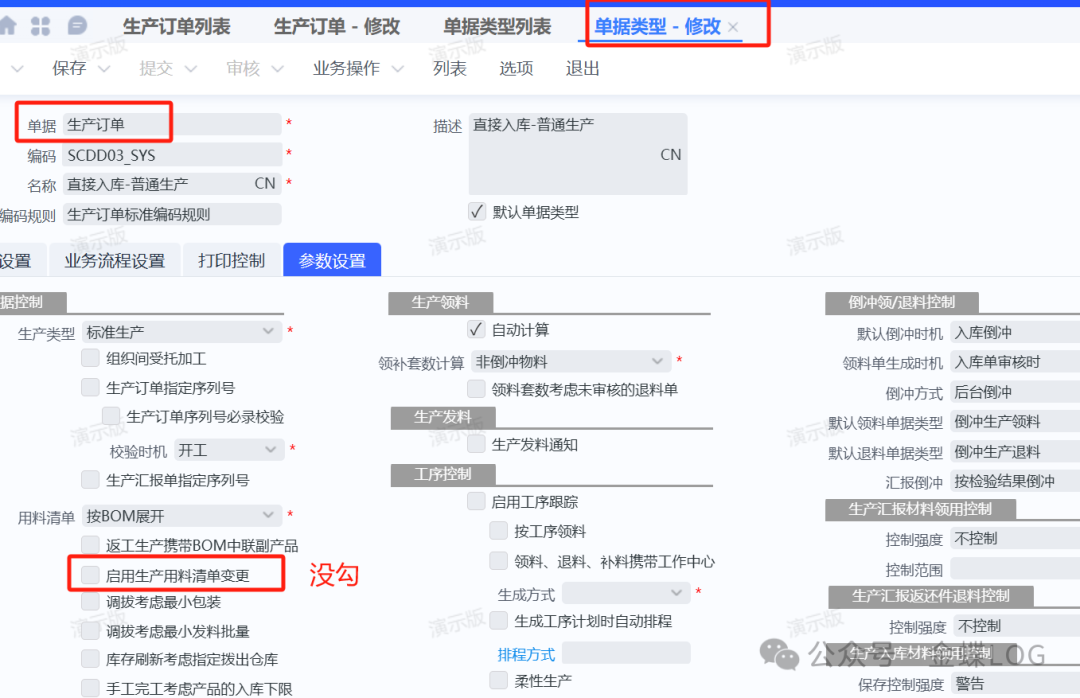Screen dimensions: 1080x698
Task: Tick the 生产发料通知 checkbox
Action: tap(476, 444)
